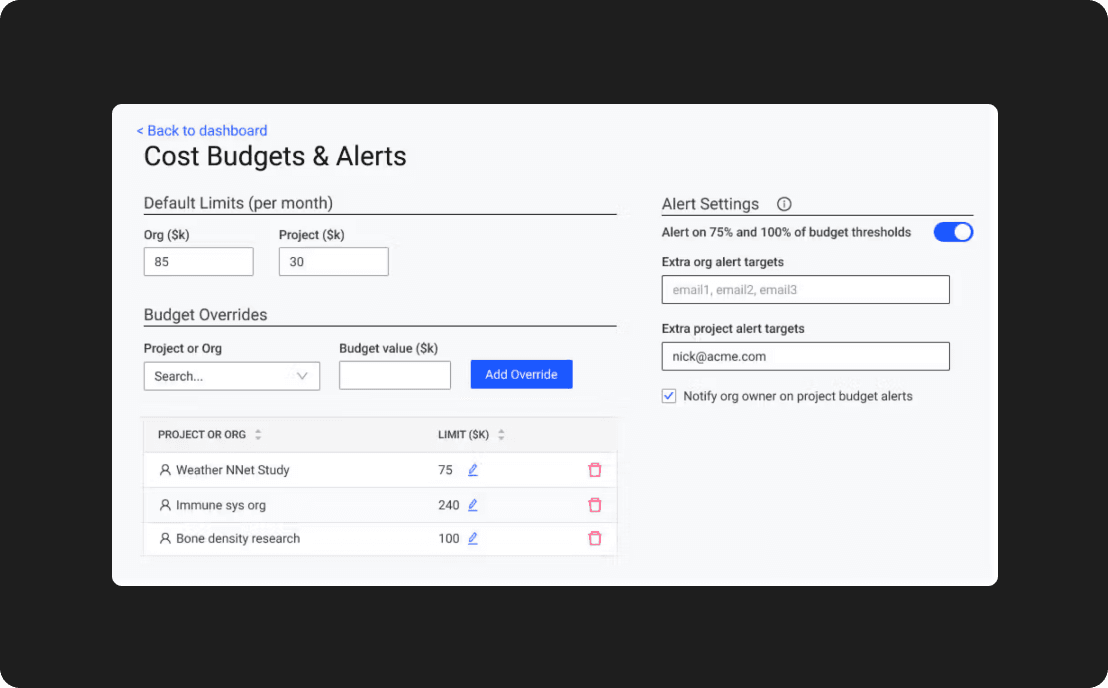Click the person icon beside Weather NNet Study
The height and width of the screenshot is (688, 1108).
[164, 469]
